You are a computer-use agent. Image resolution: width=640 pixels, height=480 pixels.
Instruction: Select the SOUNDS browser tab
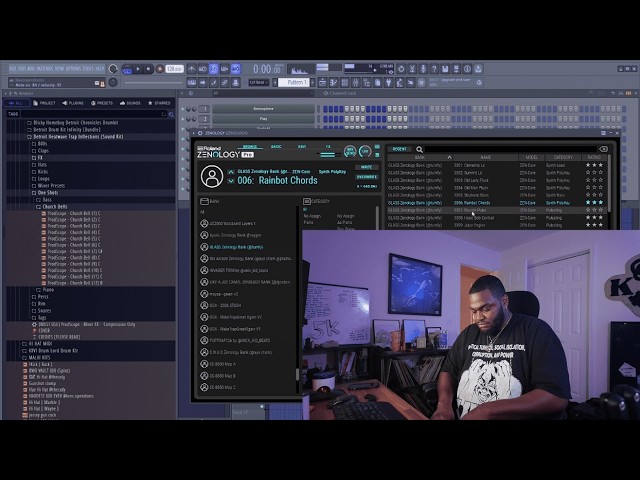click(130, 103)
